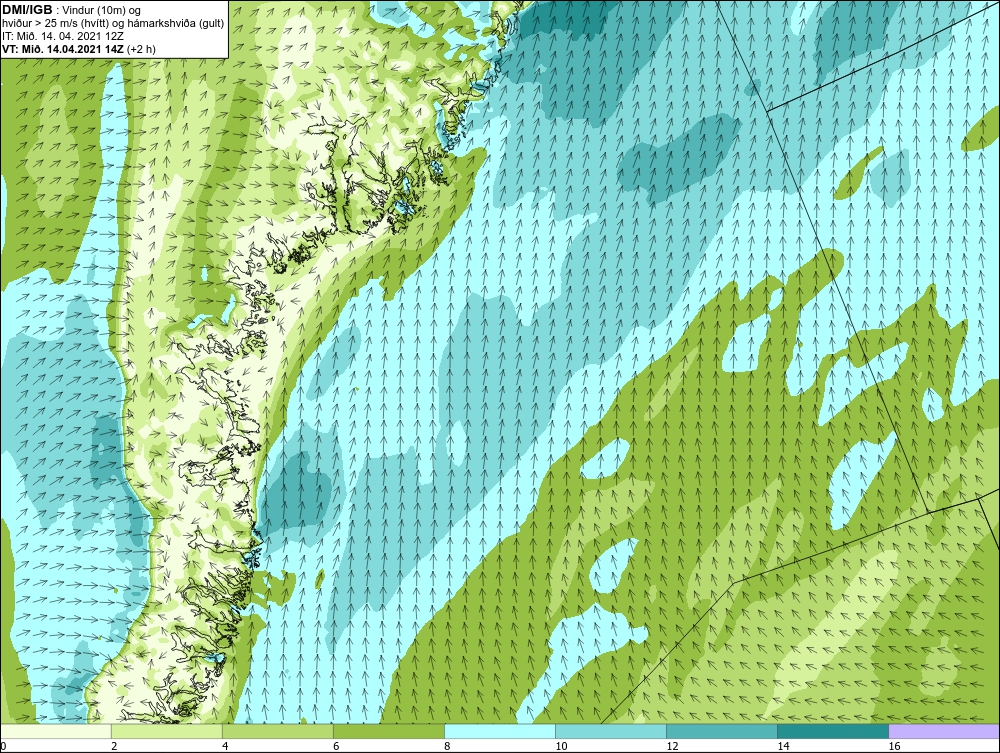Image resolution: width=1000 pixels, height=753 pixels.
Task: Click the 'DMI/IGB' title text
Action: point(27,10)
